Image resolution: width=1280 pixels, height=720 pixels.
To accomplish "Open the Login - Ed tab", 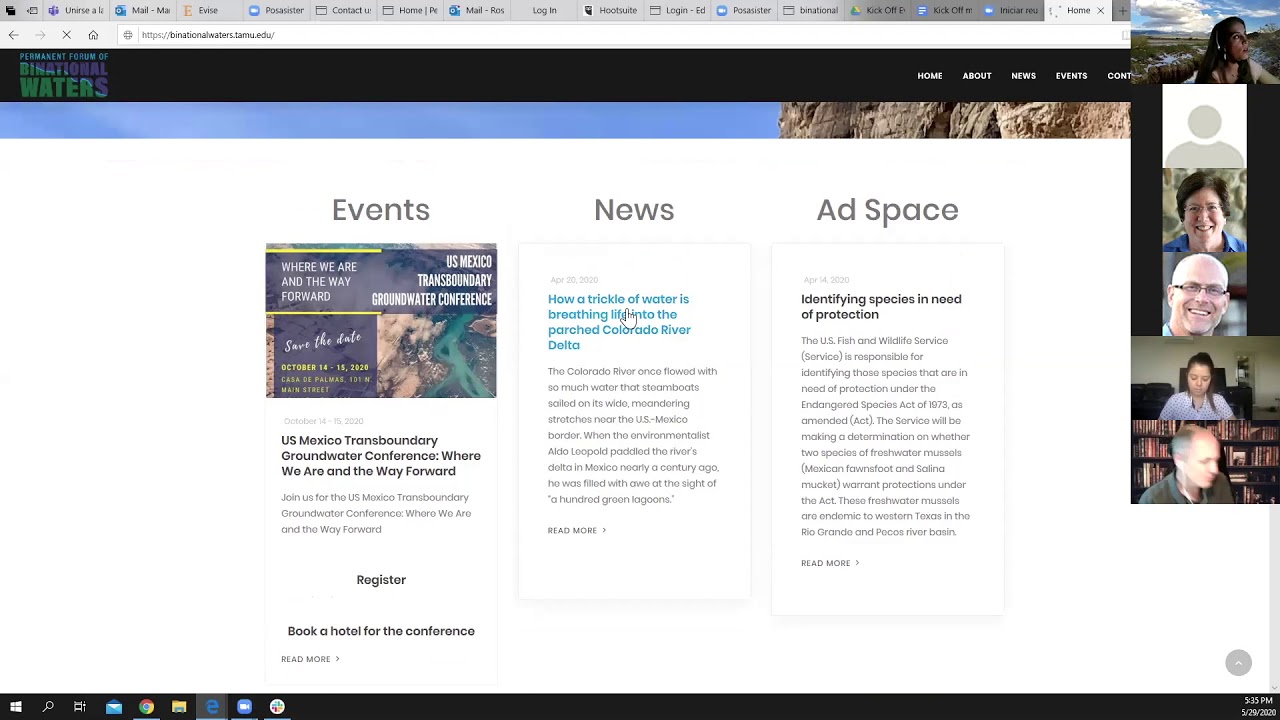I will pos(677,10).
